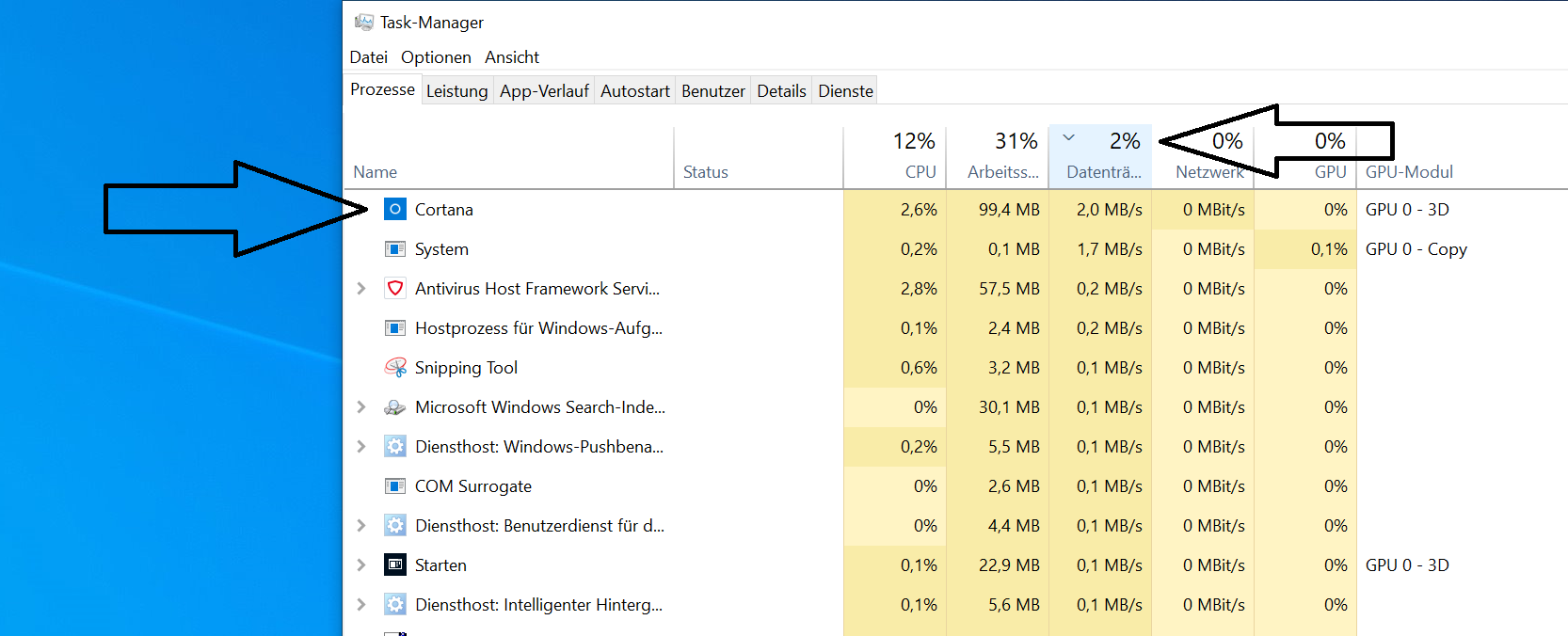Click the Hostprozess für Windows-Aufg icon
The image size is (1568, 636).
395,328
